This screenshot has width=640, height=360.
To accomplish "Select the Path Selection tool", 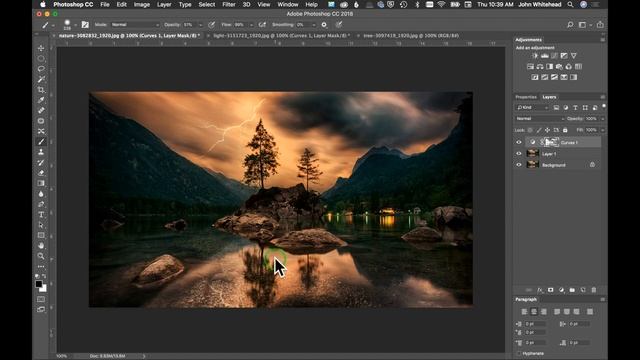I will [x=41, y=225].
